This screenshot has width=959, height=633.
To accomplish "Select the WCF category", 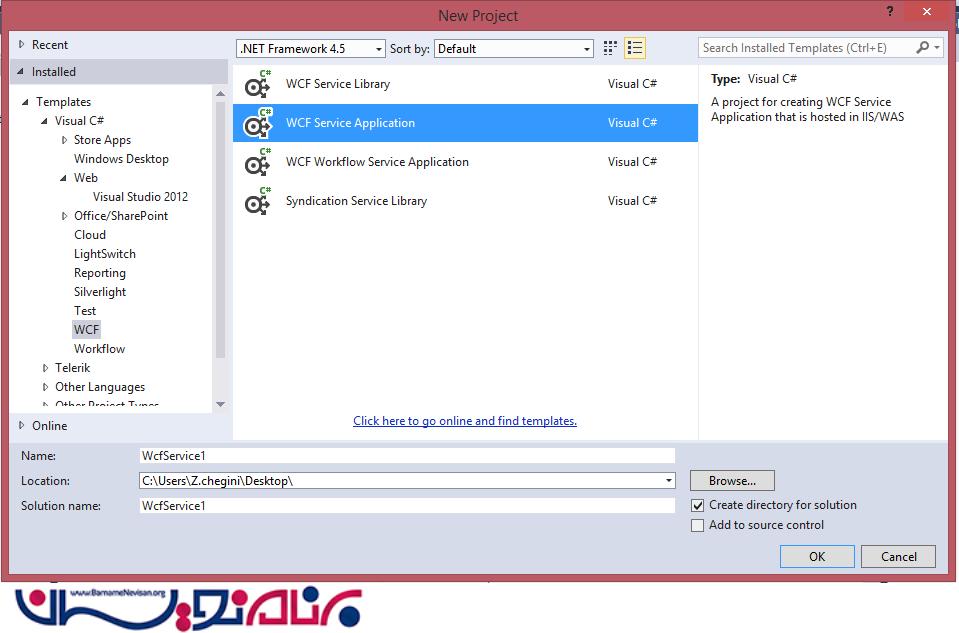I will click(86, 330).
